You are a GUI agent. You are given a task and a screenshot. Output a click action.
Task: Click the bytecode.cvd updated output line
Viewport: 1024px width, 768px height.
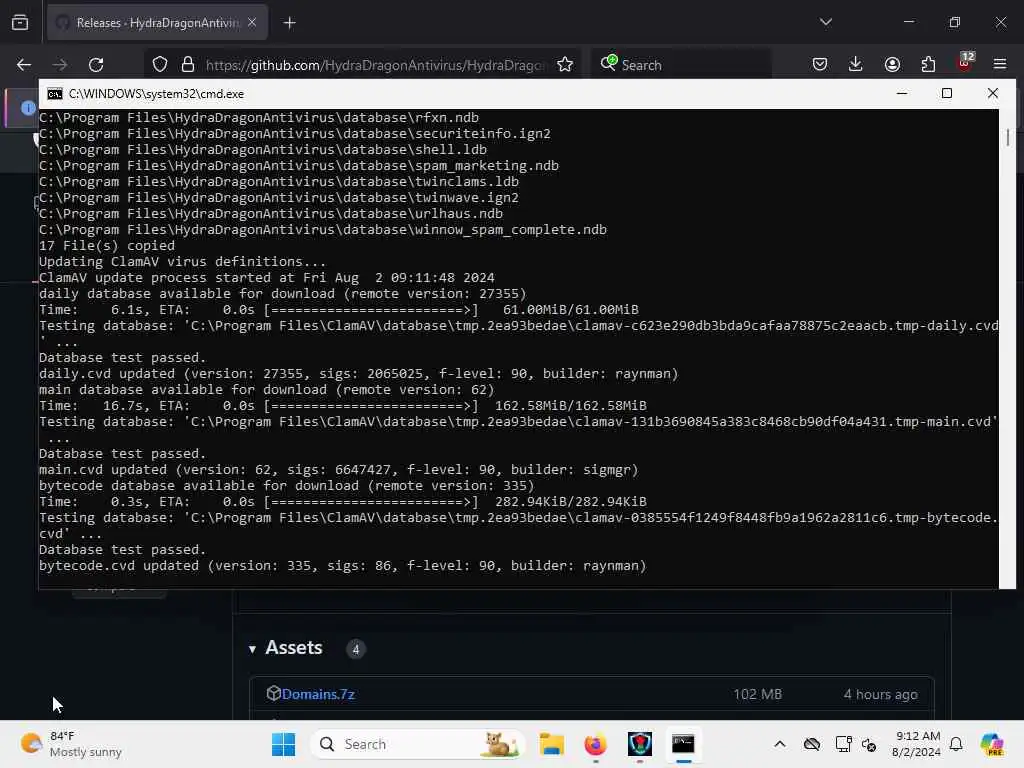coord(342,566)
